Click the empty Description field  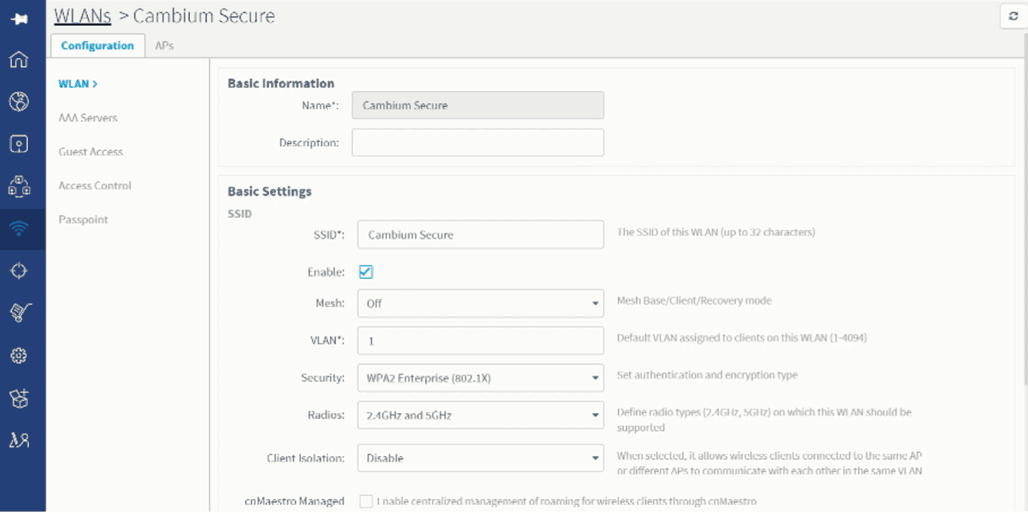coord(478,142)
